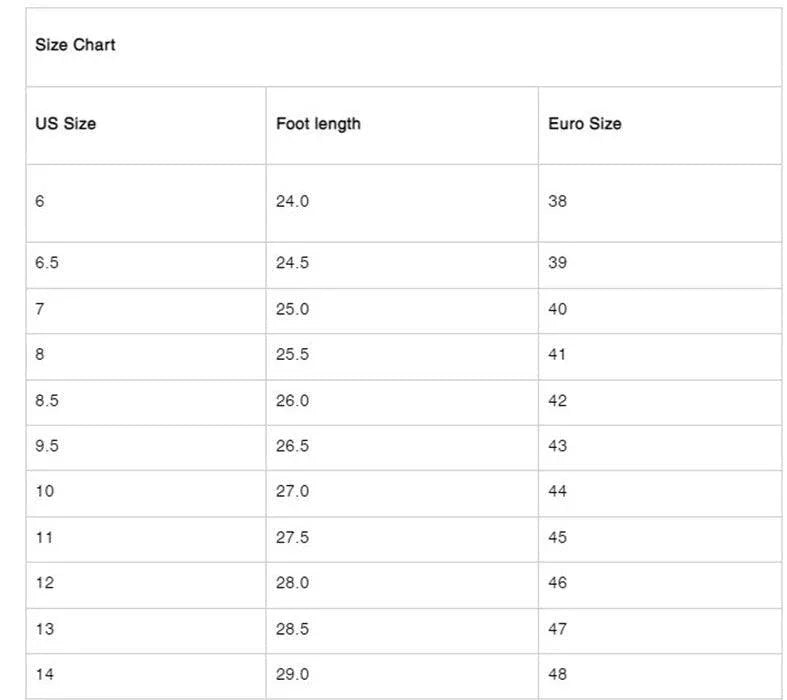Click Euro size 38 cell
This screenshot has height=700, width=787.
point(558,201)
